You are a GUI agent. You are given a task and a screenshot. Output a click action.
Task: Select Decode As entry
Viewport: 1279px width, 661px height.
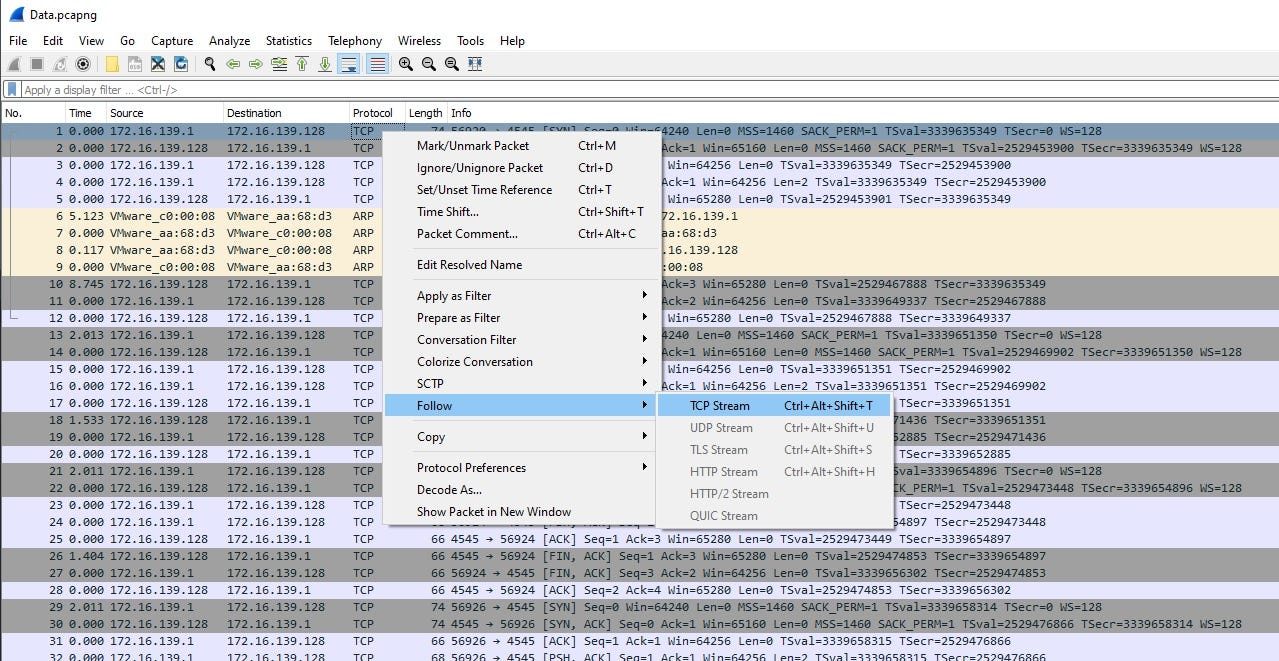coord(521,490)
